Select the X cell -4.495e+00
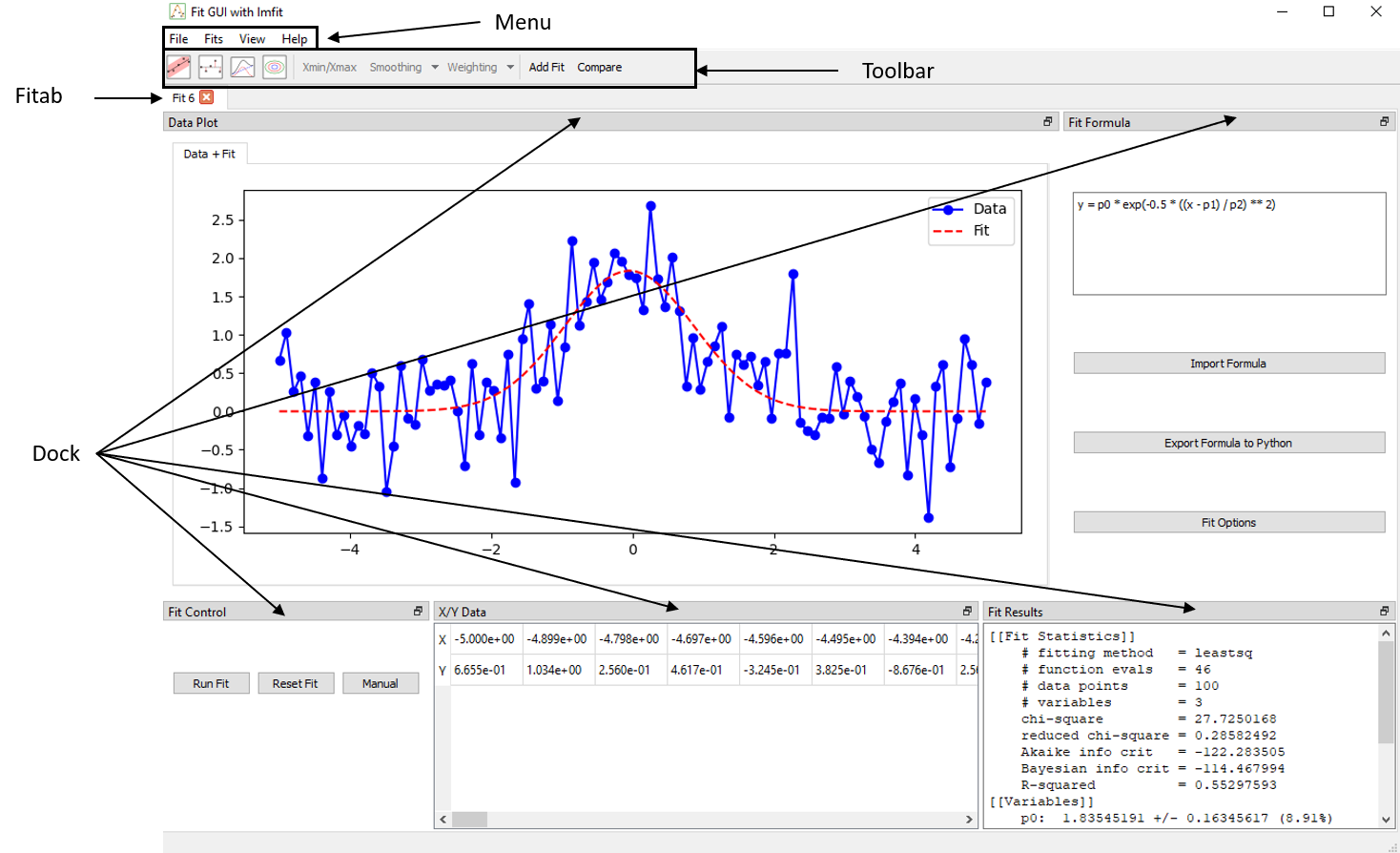This screenshot has width=1400, height=853. 848,639
